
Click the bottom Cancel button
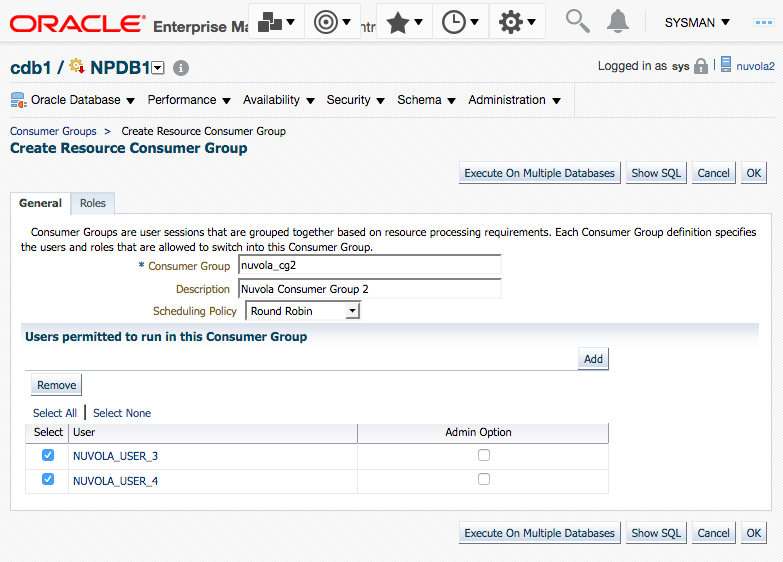pyautogui.click(x=713, y=533)
